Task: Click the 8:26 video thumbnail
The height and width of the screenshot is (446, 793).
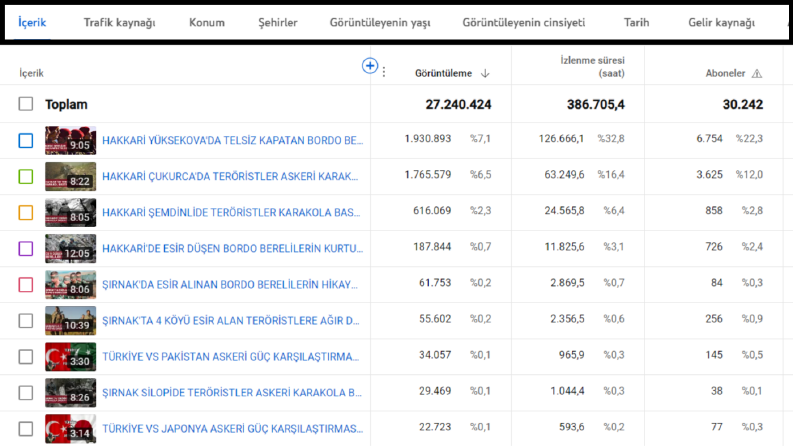Action: click(70, 393)
